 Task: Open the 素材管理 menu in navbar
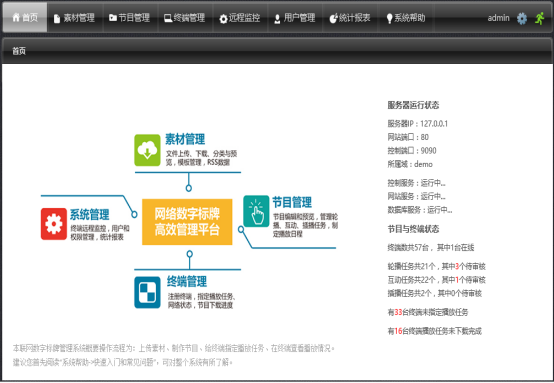[x=75, y=18]
